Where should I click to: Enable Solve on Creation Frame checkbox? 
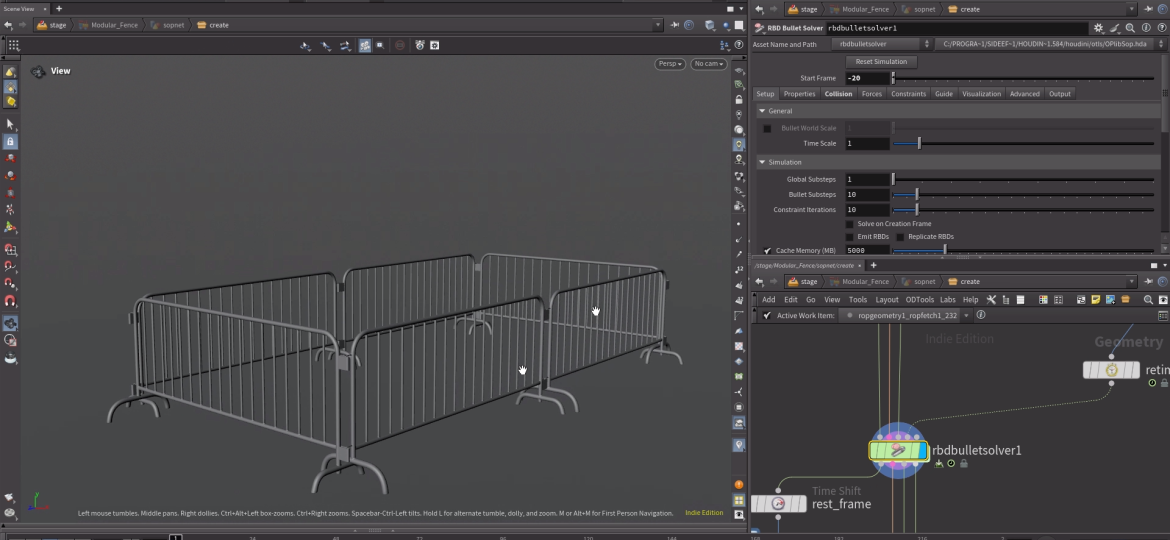point(850,224)
